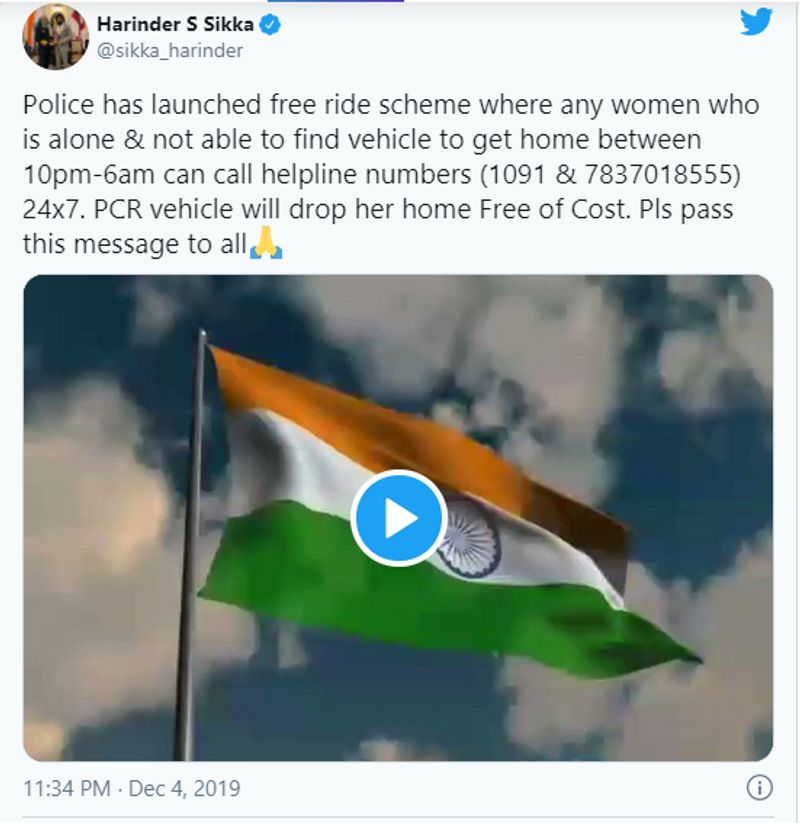This screenshot has width=800, height=823.
Task: Click the @sikka_harinder handle
Action: (169, 50)
